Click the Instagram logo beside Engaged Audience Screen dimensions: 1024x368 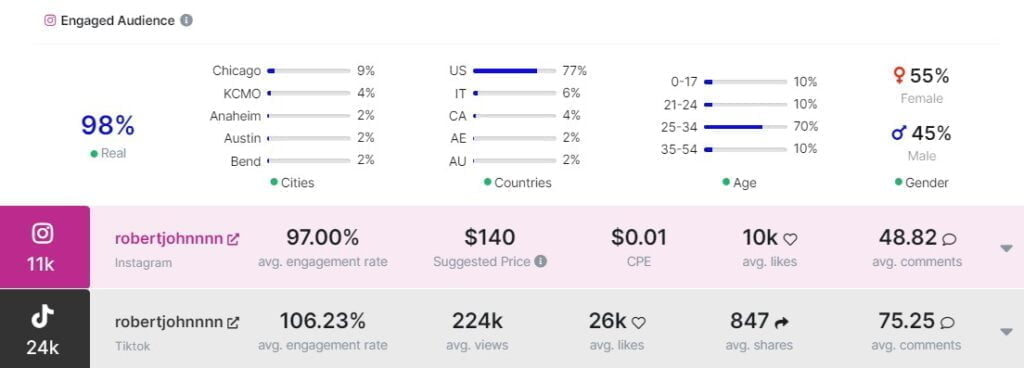pyautogui.click(x=50, y=20)
